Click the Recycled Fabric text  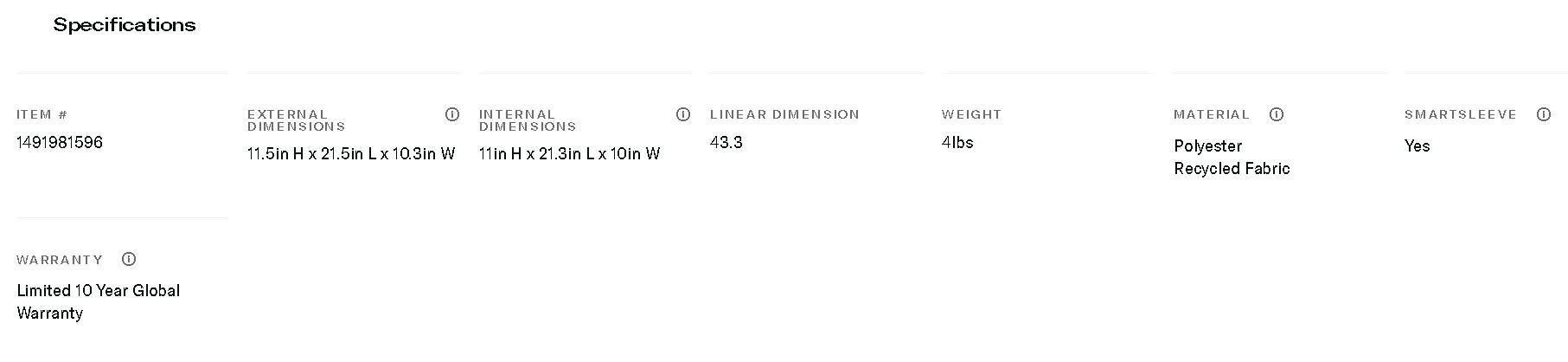(x=1232, y=169)
